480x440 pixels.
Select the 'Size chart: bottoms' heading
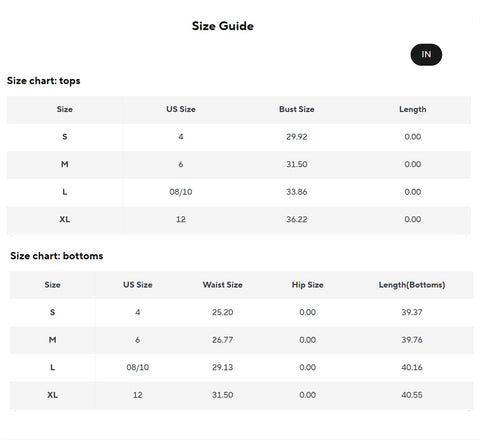click(57, 256)
